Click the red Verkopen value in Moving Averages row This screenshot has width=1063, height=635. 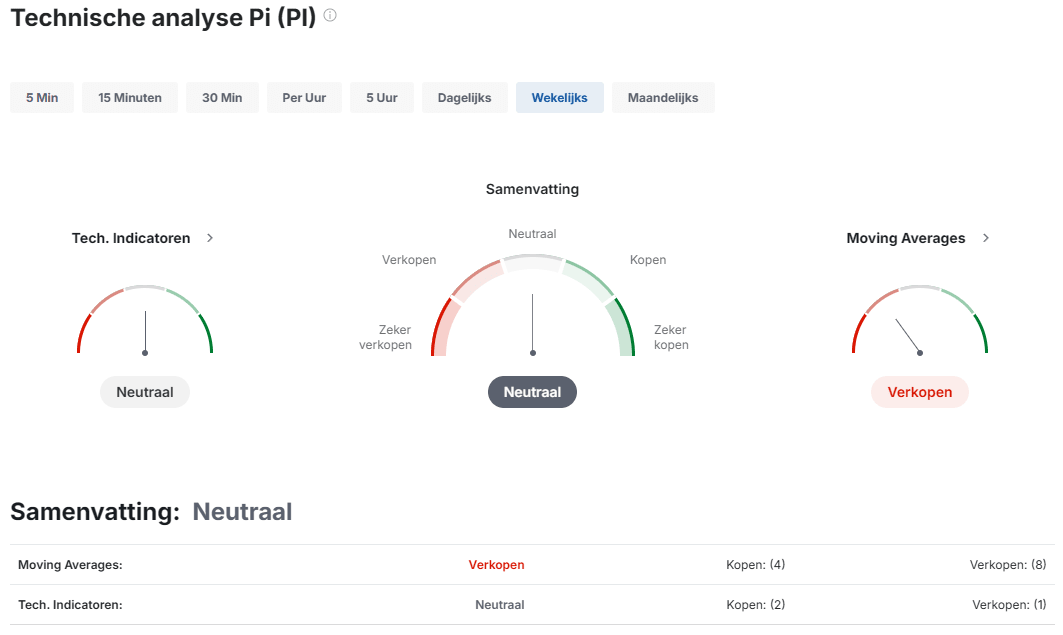coord(496,565)
